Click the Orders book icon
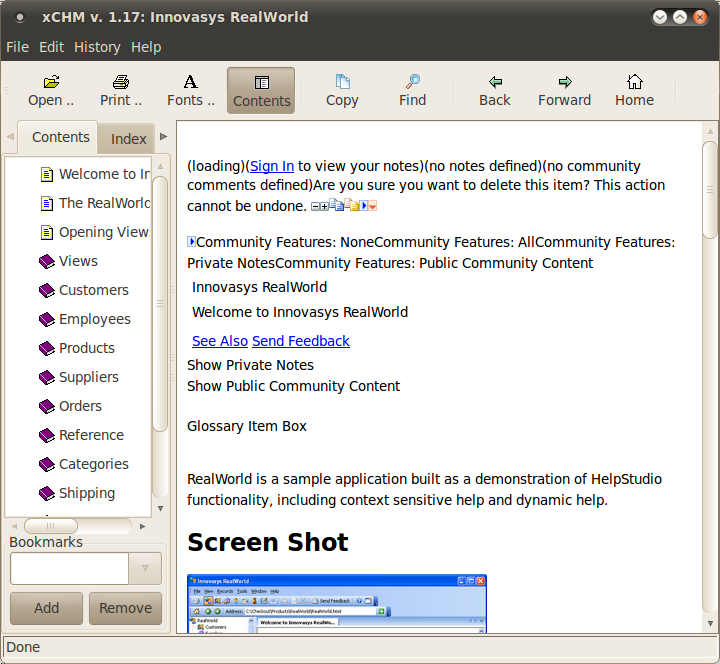The image size is (720, 664). [47, 406]
